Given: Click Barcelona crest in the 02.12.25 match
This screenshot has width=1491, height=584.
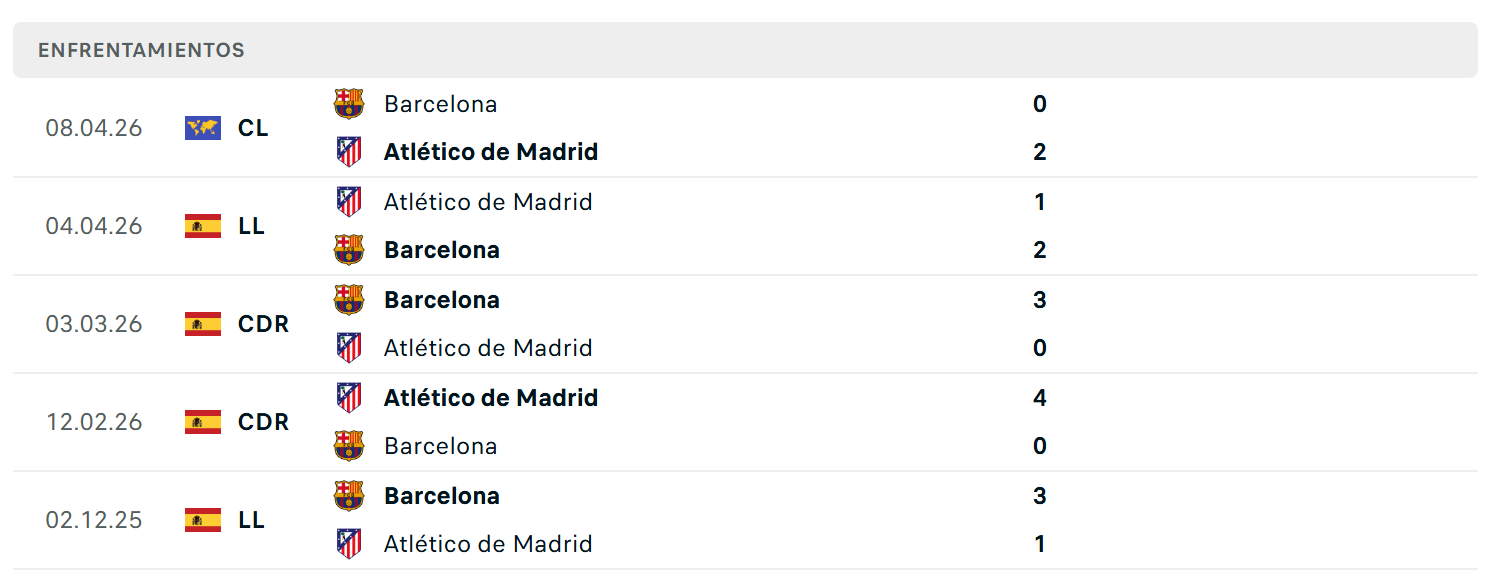Looking at the screenshot, I should coord(349,496).
